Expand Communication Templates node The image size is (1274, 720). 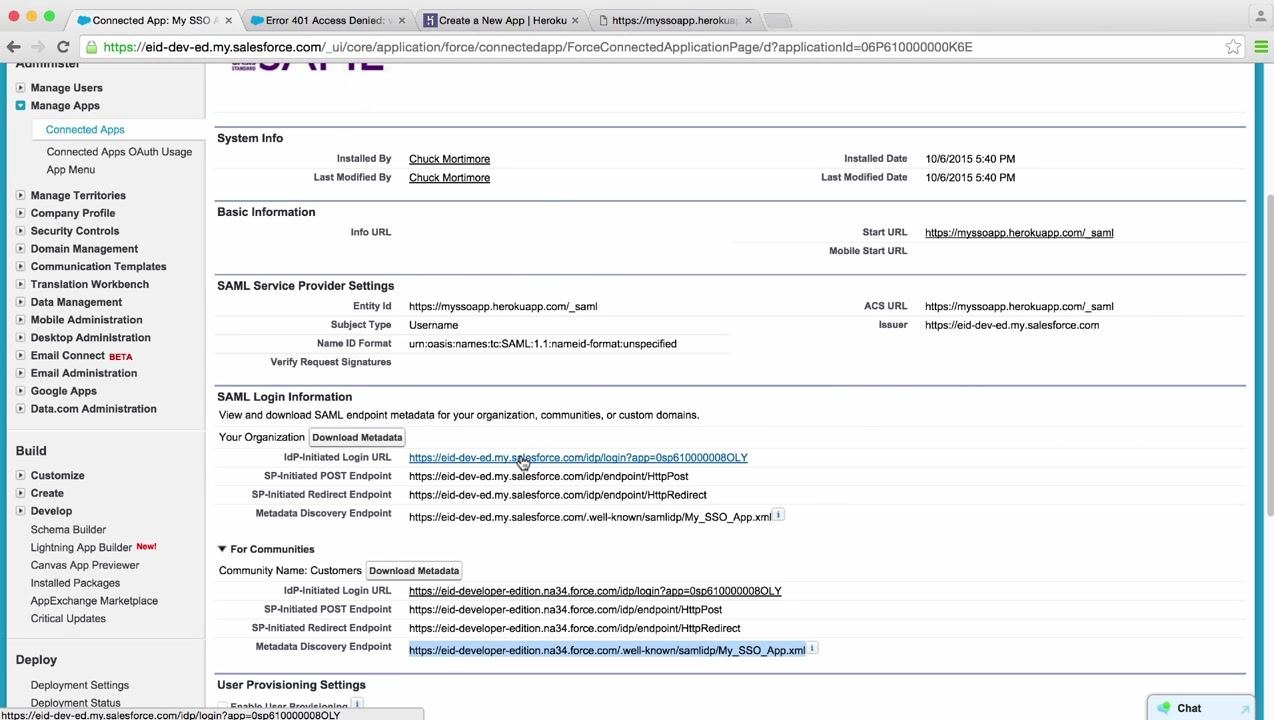click(20, 267)
